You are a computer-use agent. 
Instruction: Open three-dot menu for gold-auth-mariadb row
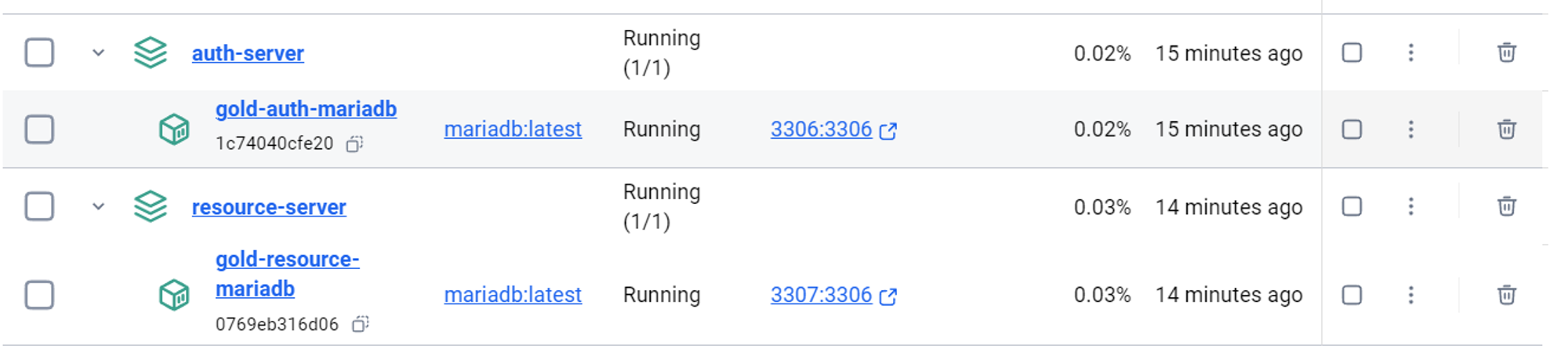1410,129
